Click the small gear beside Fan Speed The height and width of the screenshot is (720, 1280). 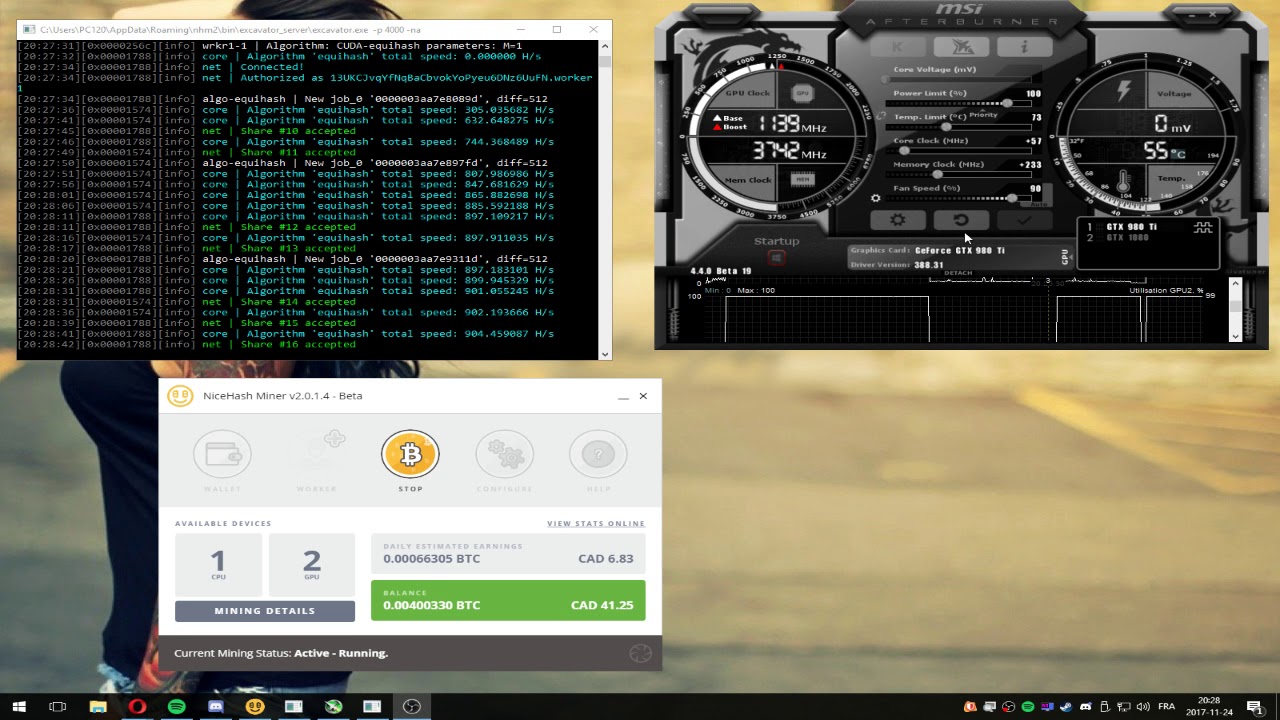(x=876, y=198)
